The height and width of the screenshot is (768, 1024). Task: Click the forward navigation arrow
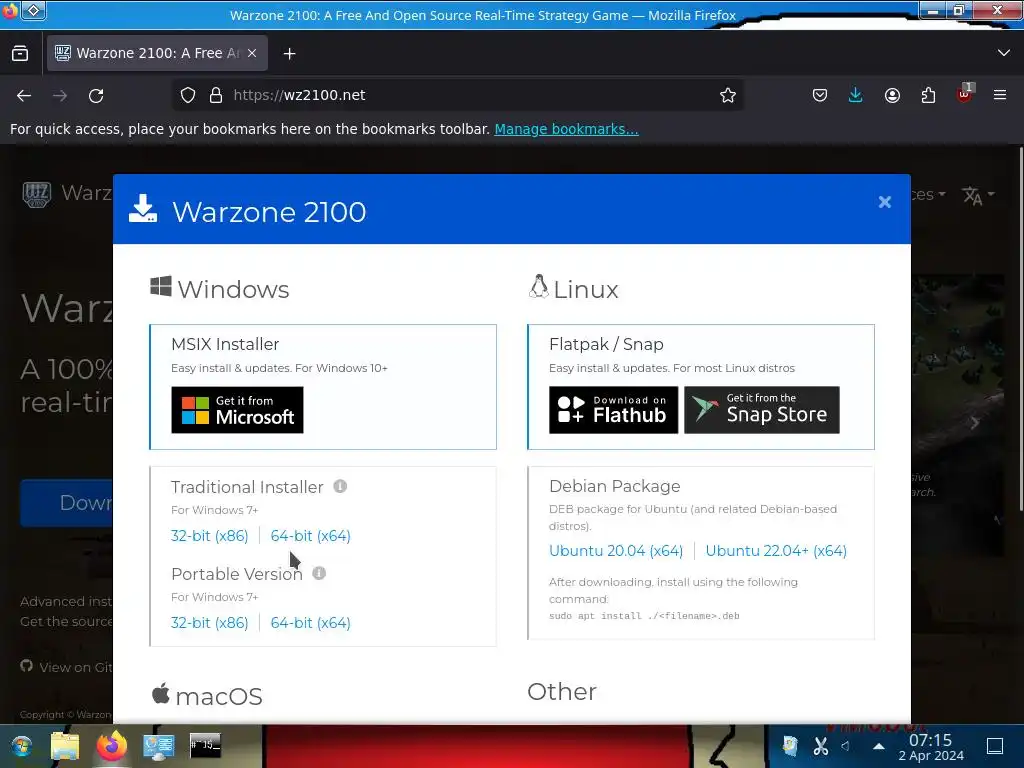pyautogui.click(x=60, y=95)
